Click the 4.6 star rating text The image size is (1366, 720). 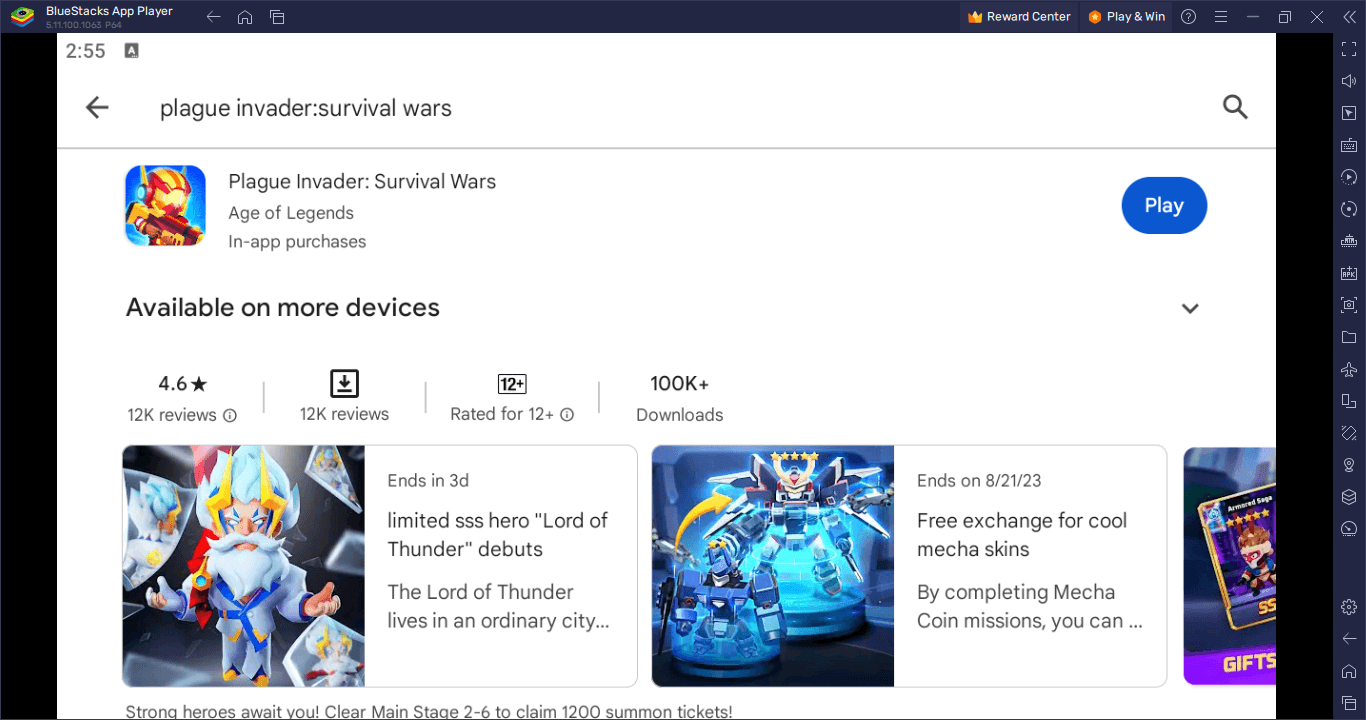[183, 384]
